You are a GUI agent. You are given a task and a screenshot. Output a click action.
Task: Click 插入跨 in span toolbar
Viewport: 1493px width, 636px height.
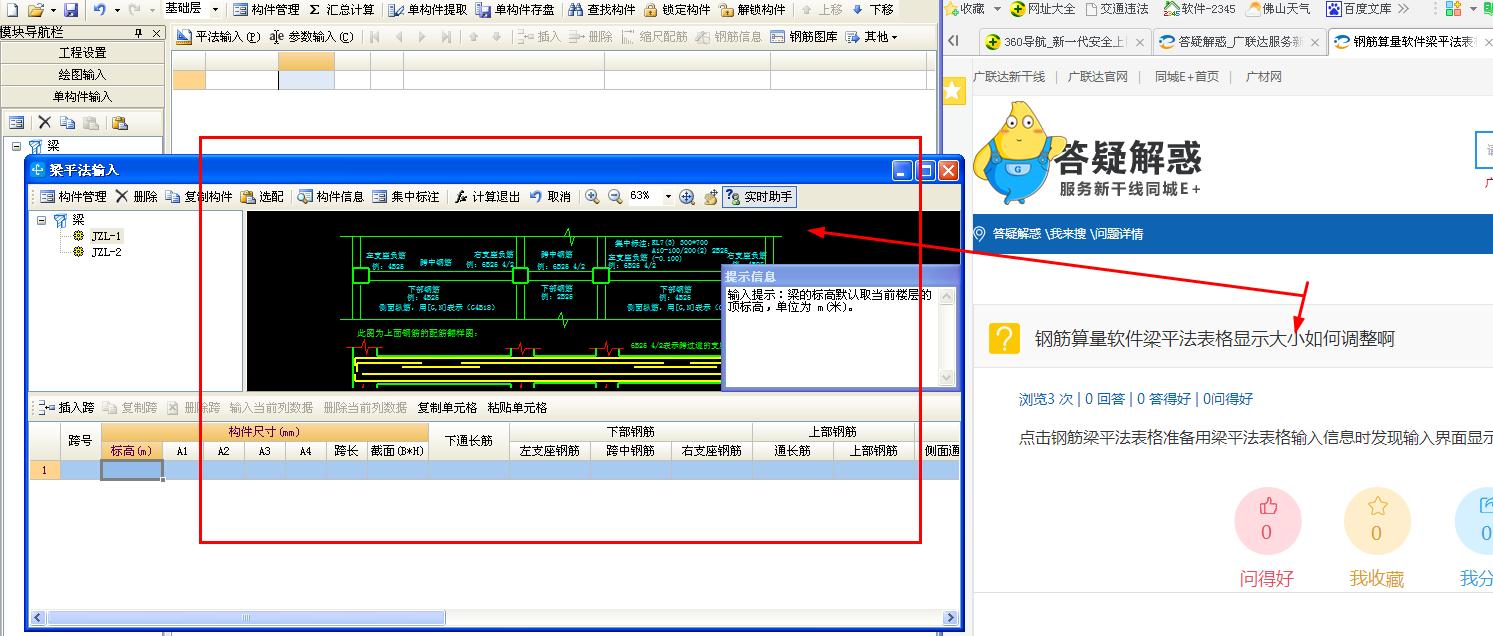pos(67,408)
